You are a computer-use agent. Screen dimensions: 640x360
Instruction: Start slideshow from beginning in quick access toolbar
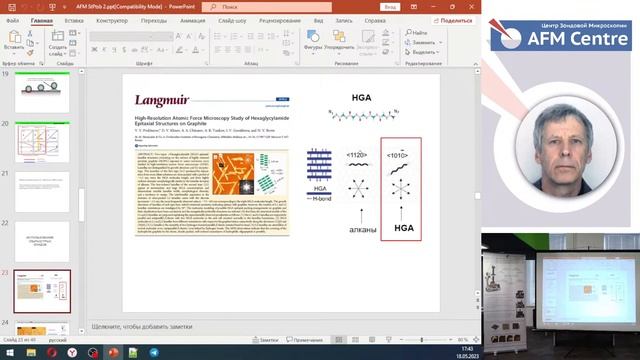(52, 7)
